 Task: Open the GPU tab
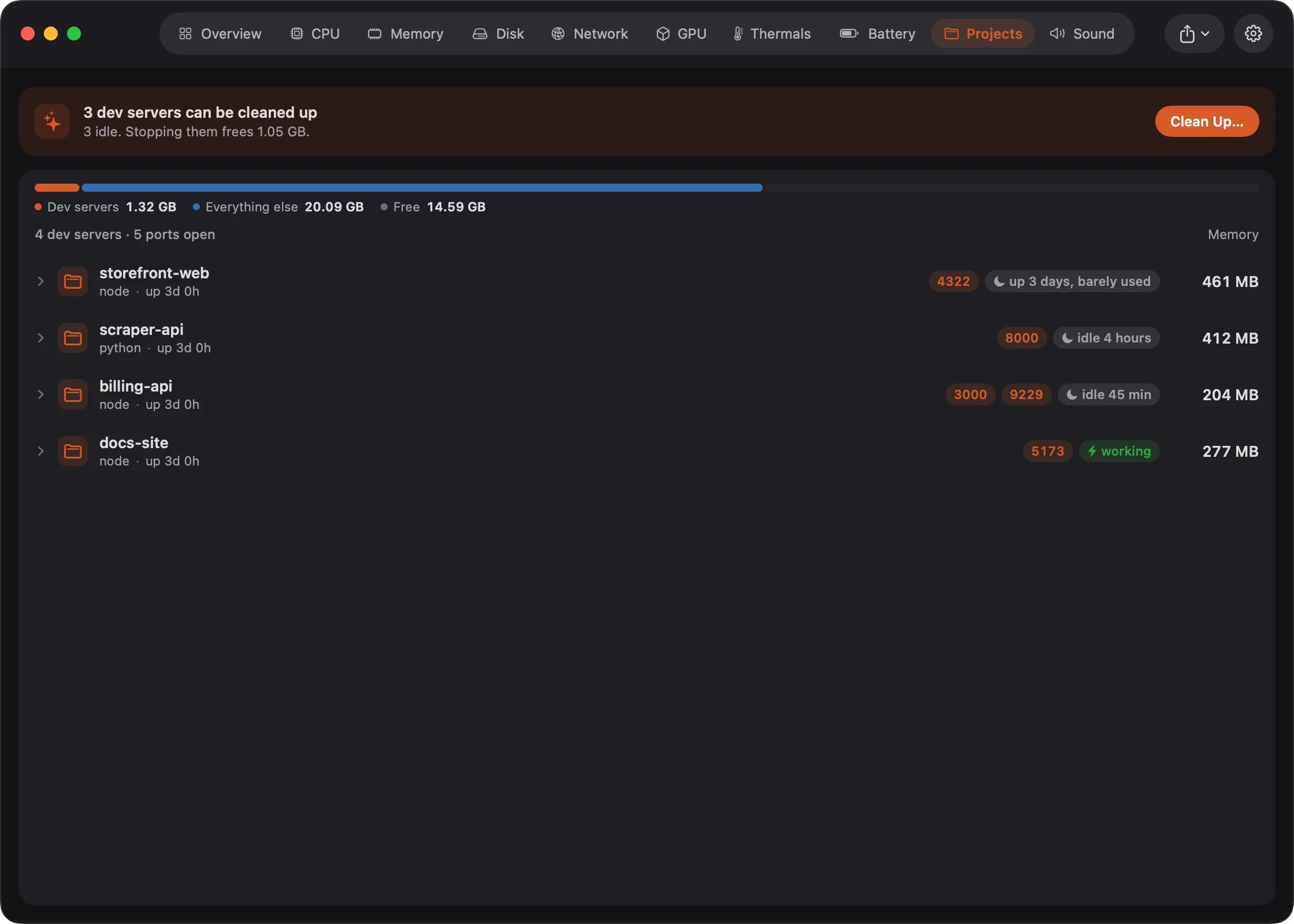682,33
